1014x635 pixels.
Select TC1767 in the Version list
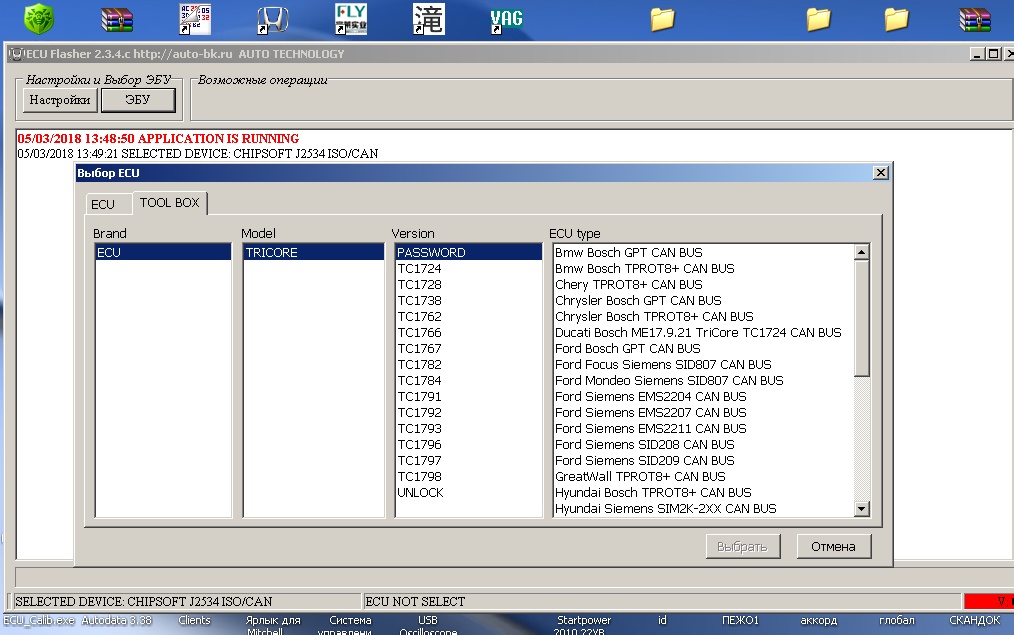[469, 349]
